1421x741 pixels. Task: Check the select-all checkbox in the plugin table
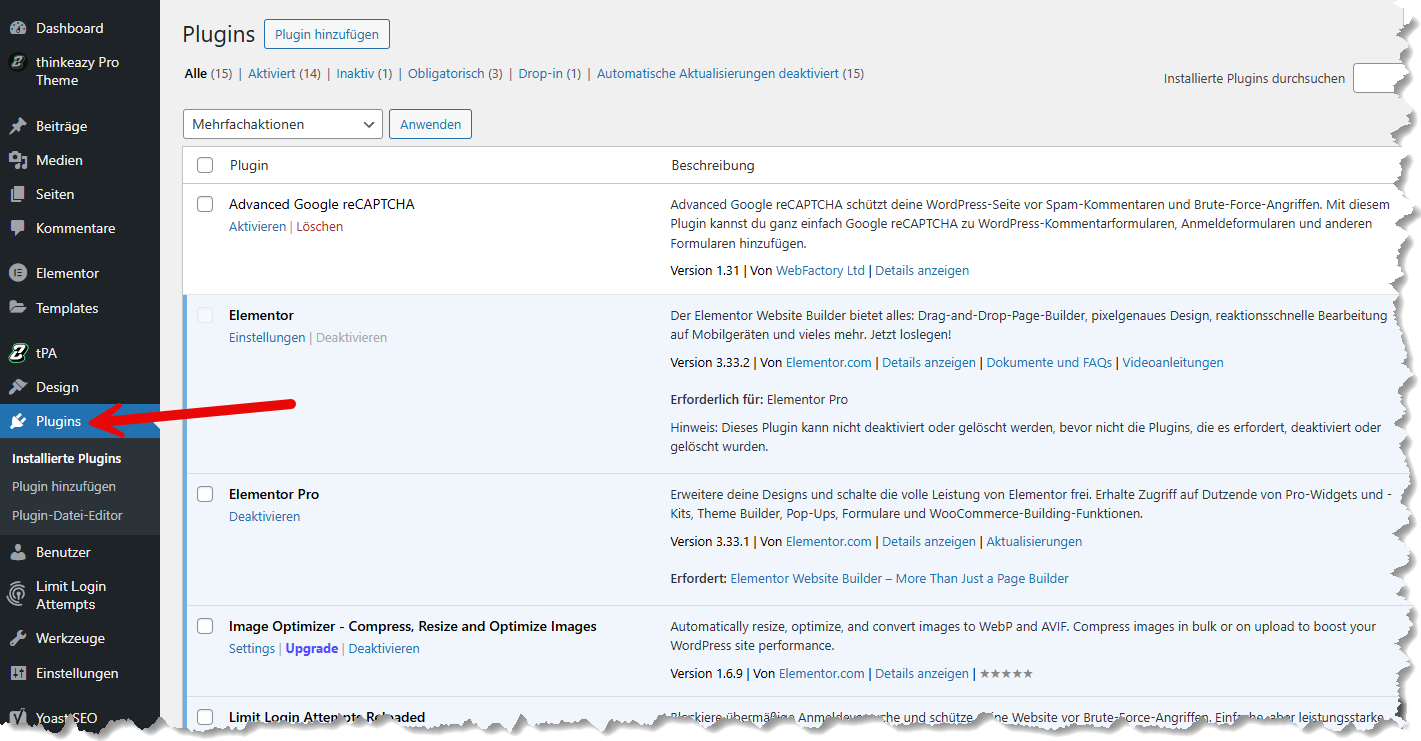click(x=205, y=165)
